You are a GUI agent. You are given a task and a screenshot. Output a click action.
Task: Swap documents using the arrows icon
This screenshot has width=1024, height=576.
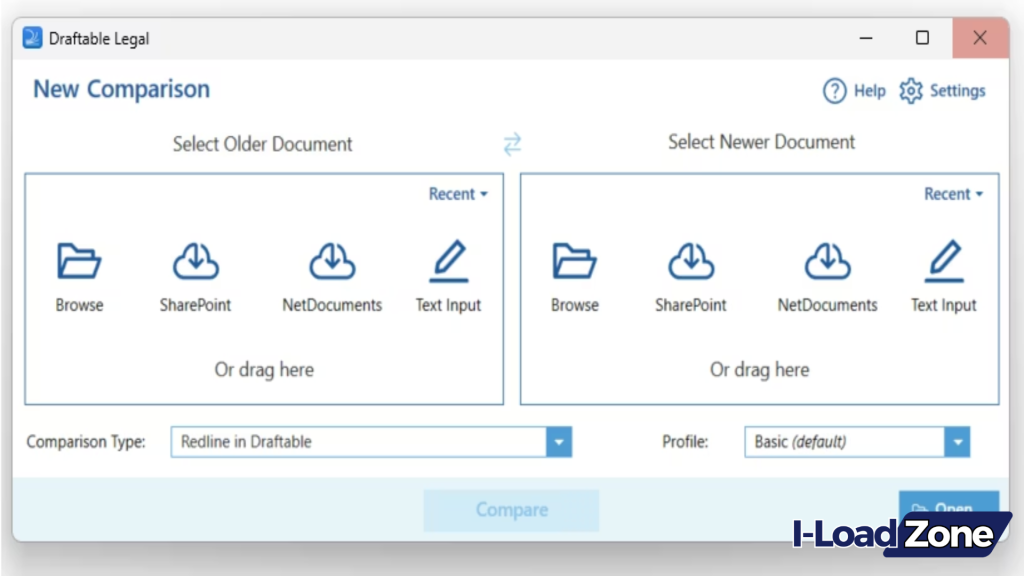(512, 144)
